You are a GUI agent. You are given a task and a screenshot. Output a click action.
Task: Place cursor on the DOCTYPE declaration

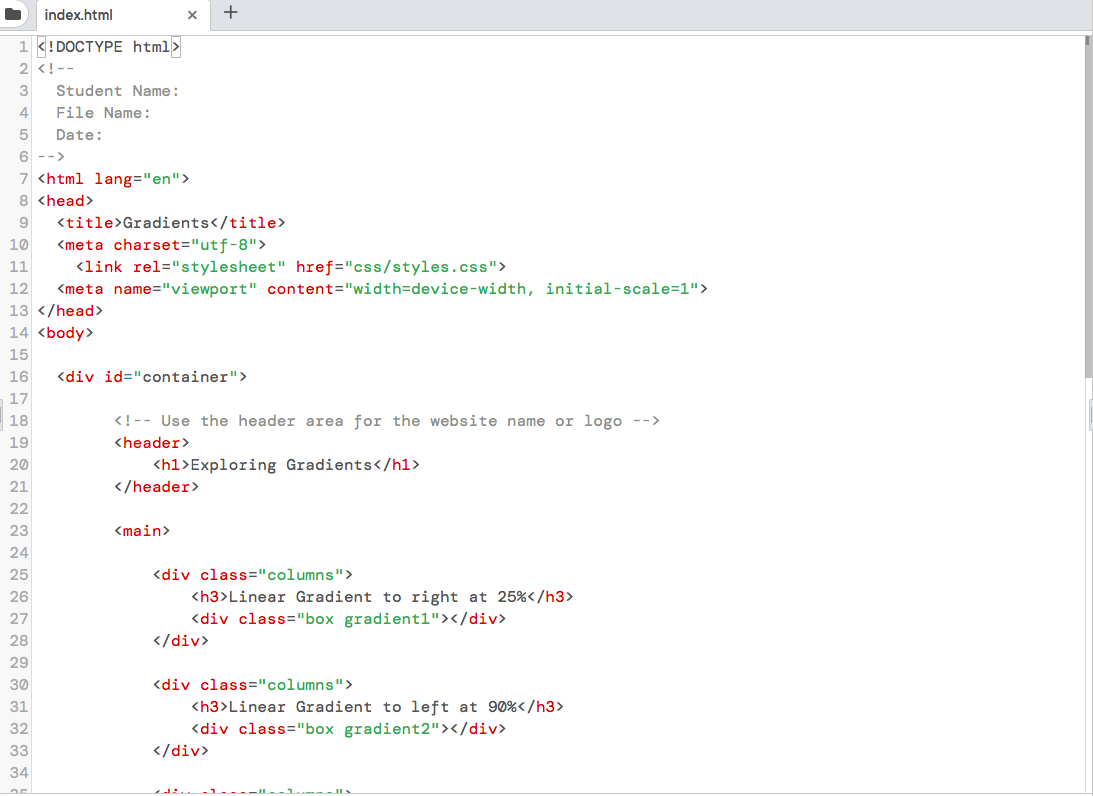point(105,46)
